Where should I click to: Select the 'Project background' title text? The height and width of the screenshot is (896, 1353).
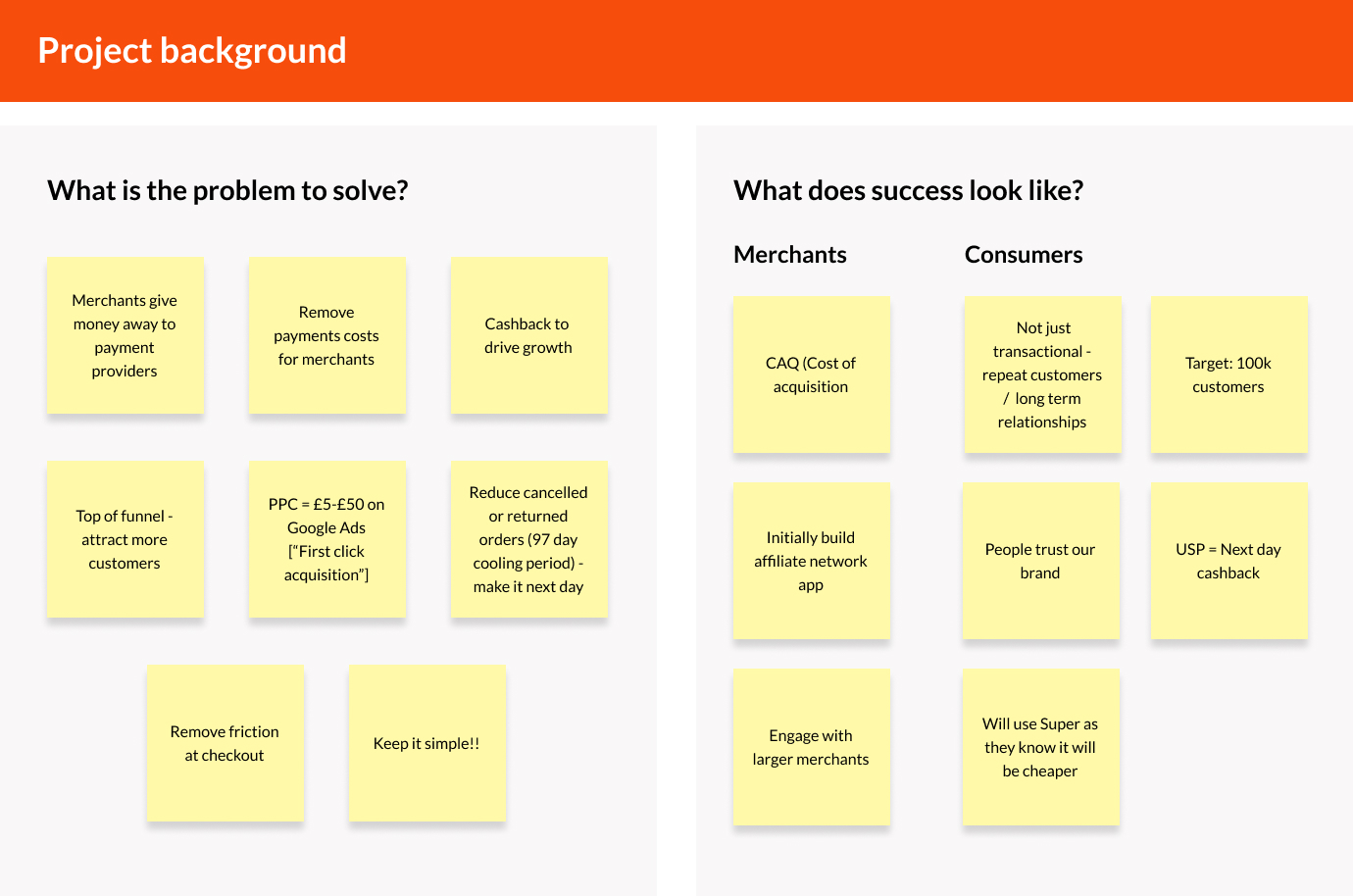click(x=192, y=51)
